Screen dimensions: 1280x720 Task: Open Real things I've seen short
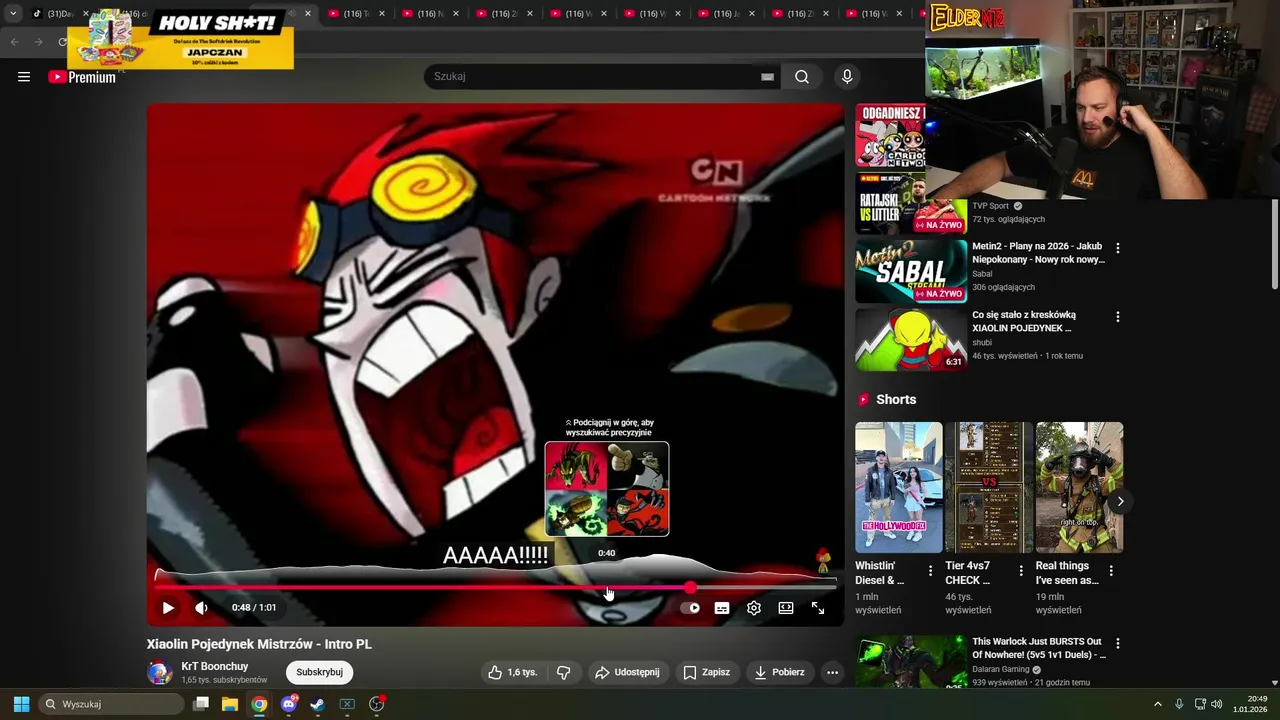coord(1079,487)
